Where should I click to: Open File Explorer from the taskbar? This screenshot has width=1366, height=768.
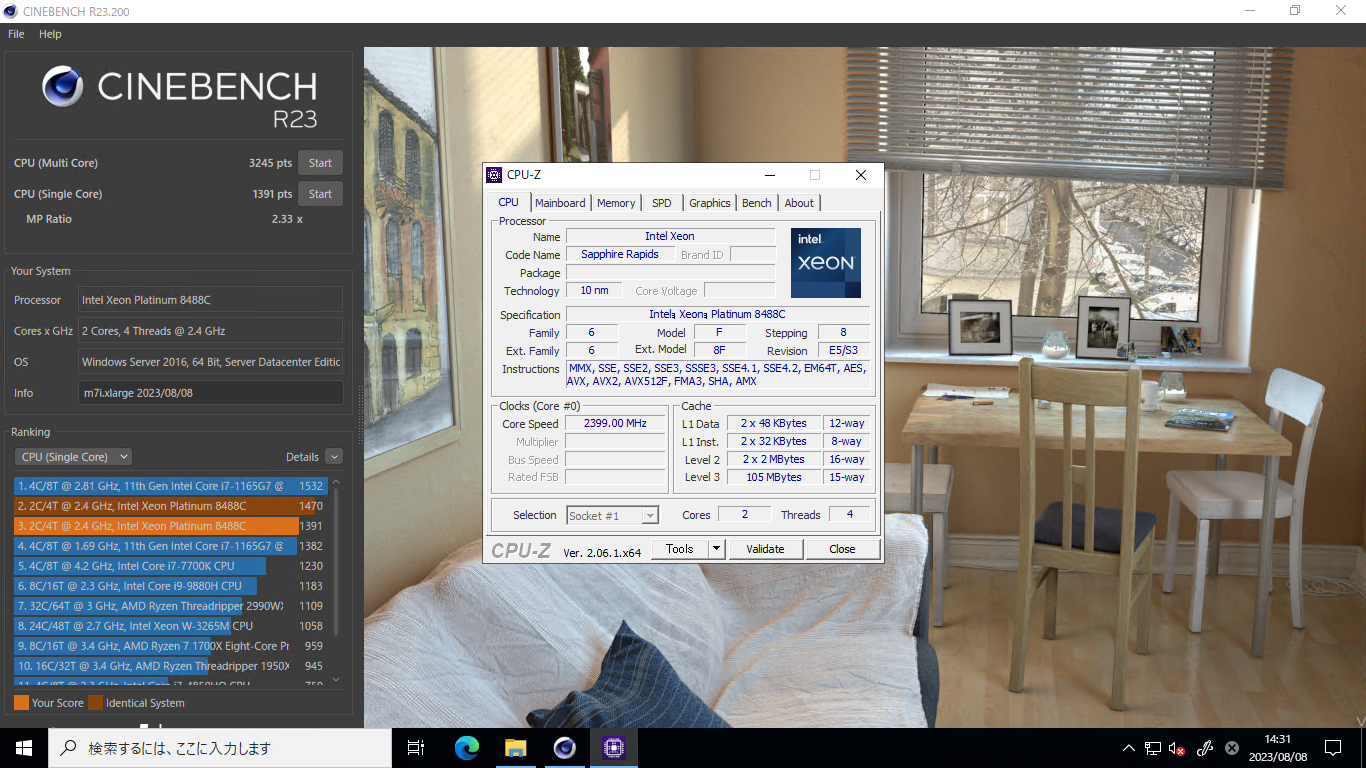pyautogui.click(x=515, y=748)
